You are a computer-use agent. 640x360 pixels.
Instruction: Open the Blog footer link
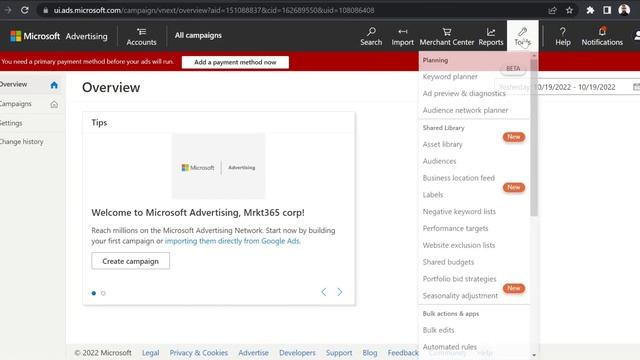coord(370,353)
